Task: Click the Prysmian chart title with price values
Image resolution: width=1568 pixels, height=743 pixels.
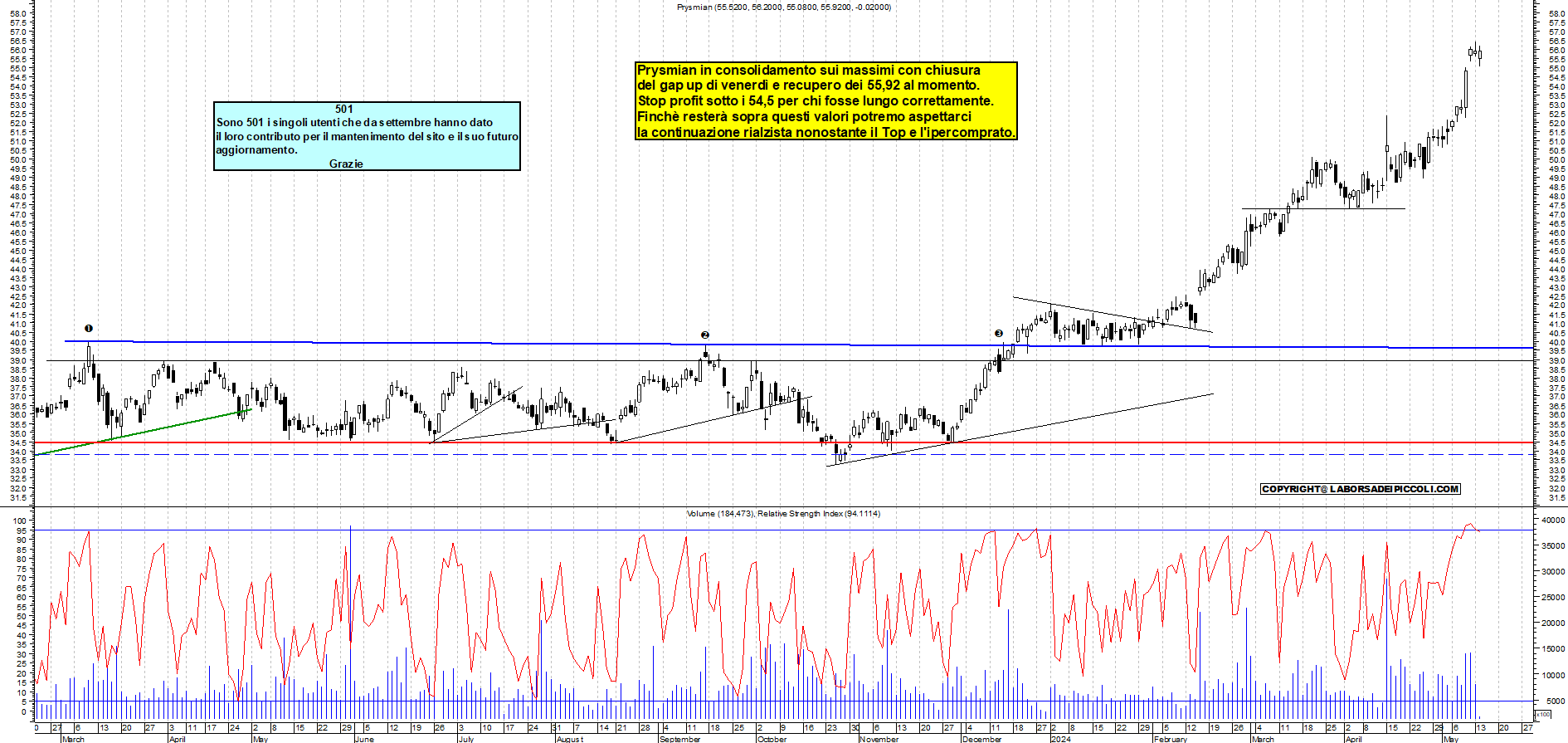Action: [784, 7]
